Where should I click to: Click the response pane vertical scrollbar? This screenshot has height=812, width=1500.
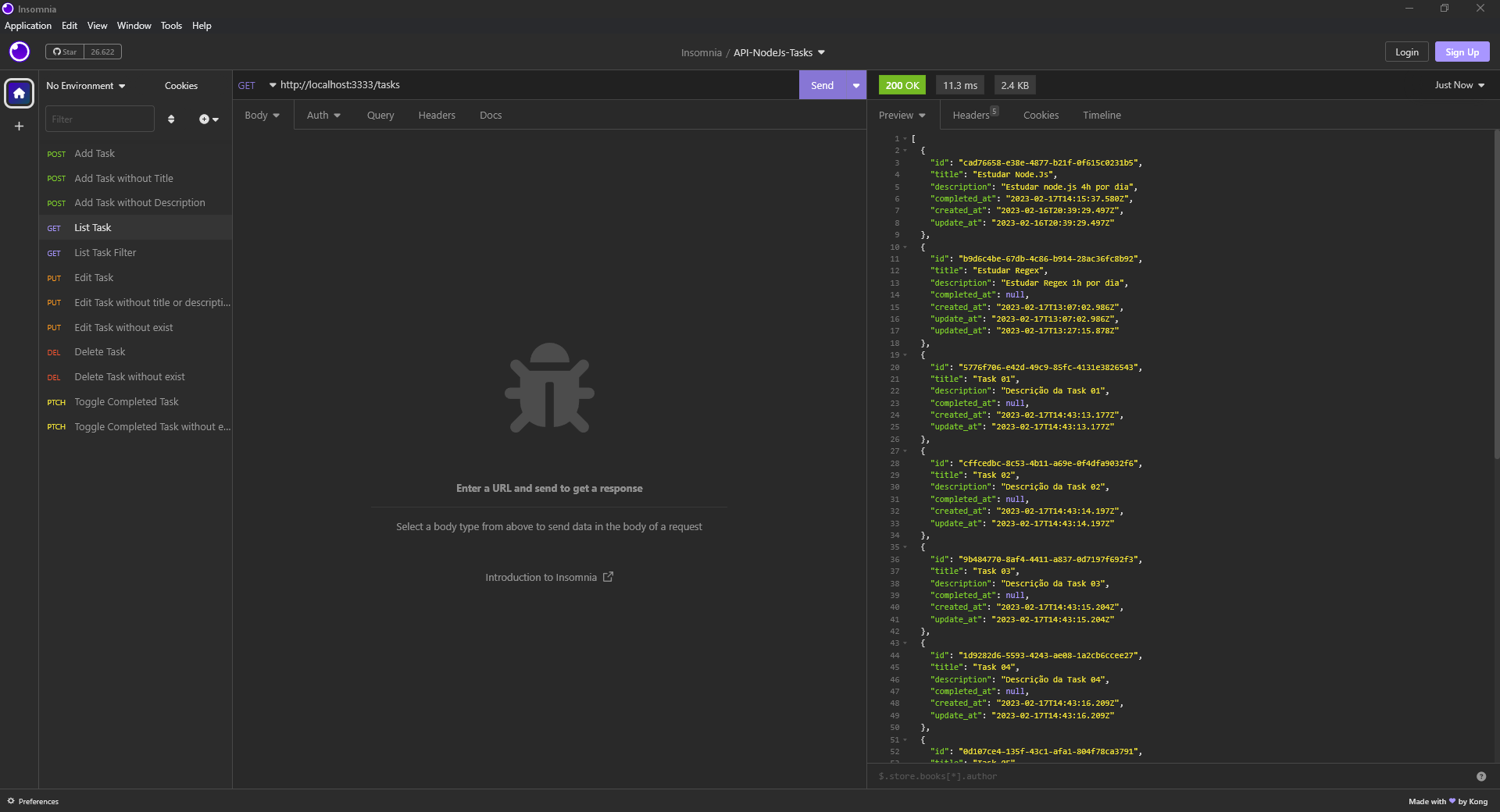pos(1496,294)
